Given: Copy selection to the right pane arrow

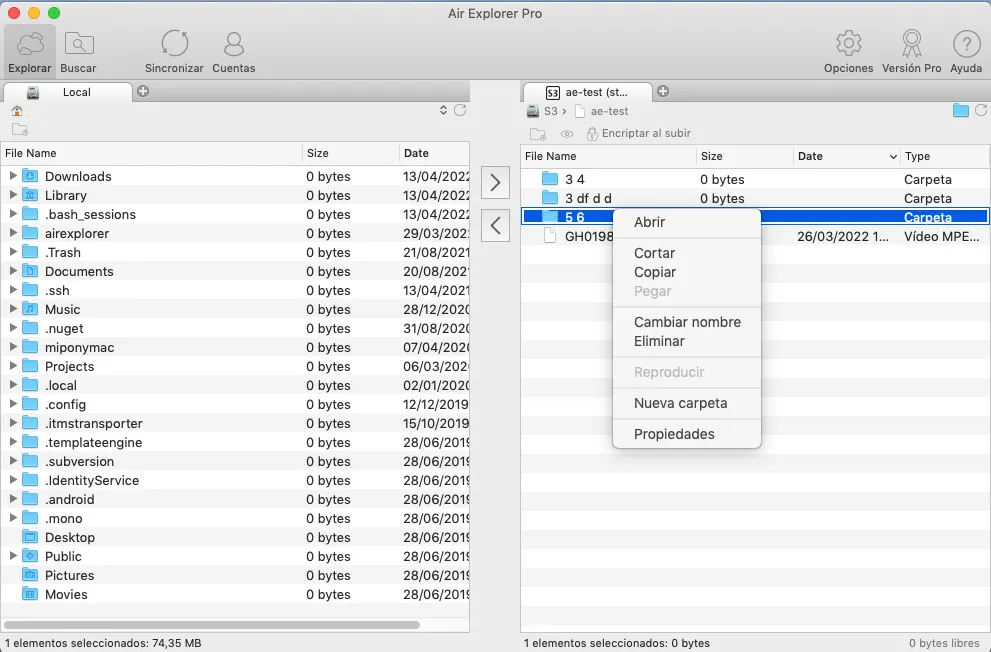Looking at the screenshot, I should 496,183.
